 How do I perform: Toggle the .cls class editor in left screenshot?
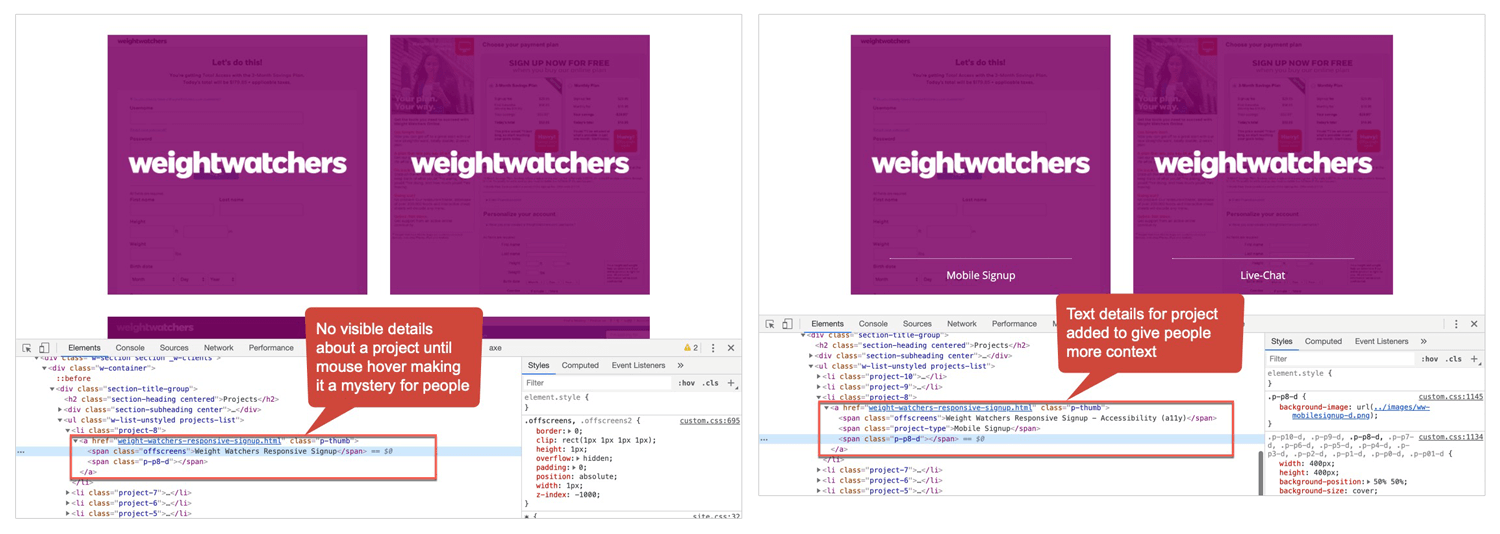coord(710,383)
